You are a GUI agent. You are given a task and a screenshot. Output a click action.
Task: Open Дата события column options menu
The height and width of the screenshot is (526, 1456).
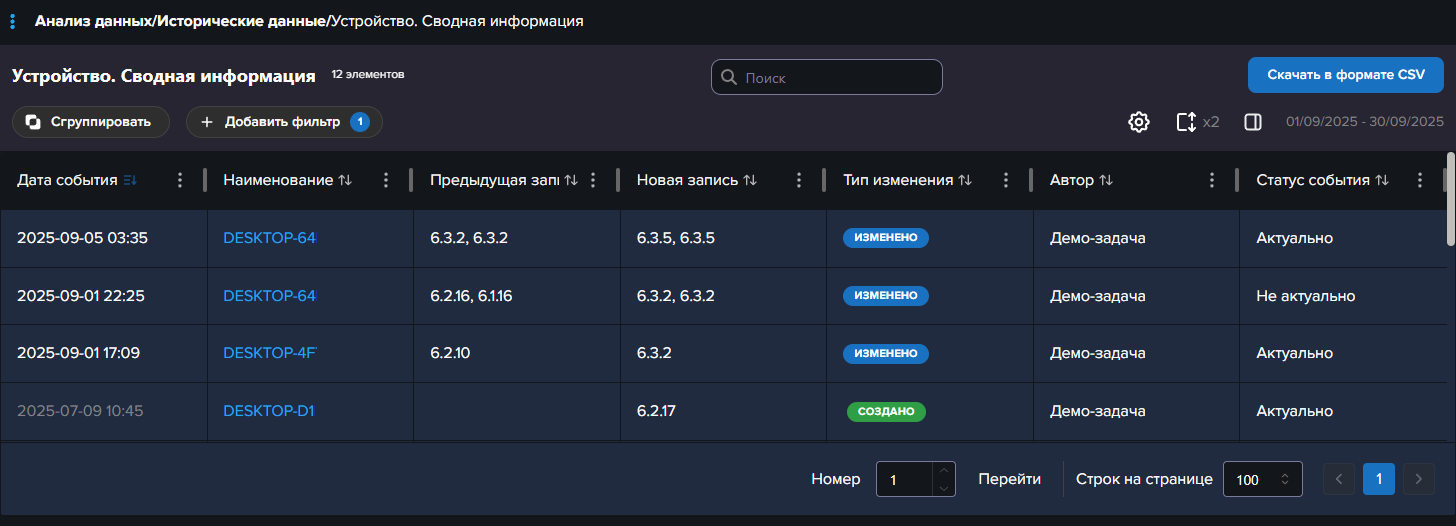[180, 180]
